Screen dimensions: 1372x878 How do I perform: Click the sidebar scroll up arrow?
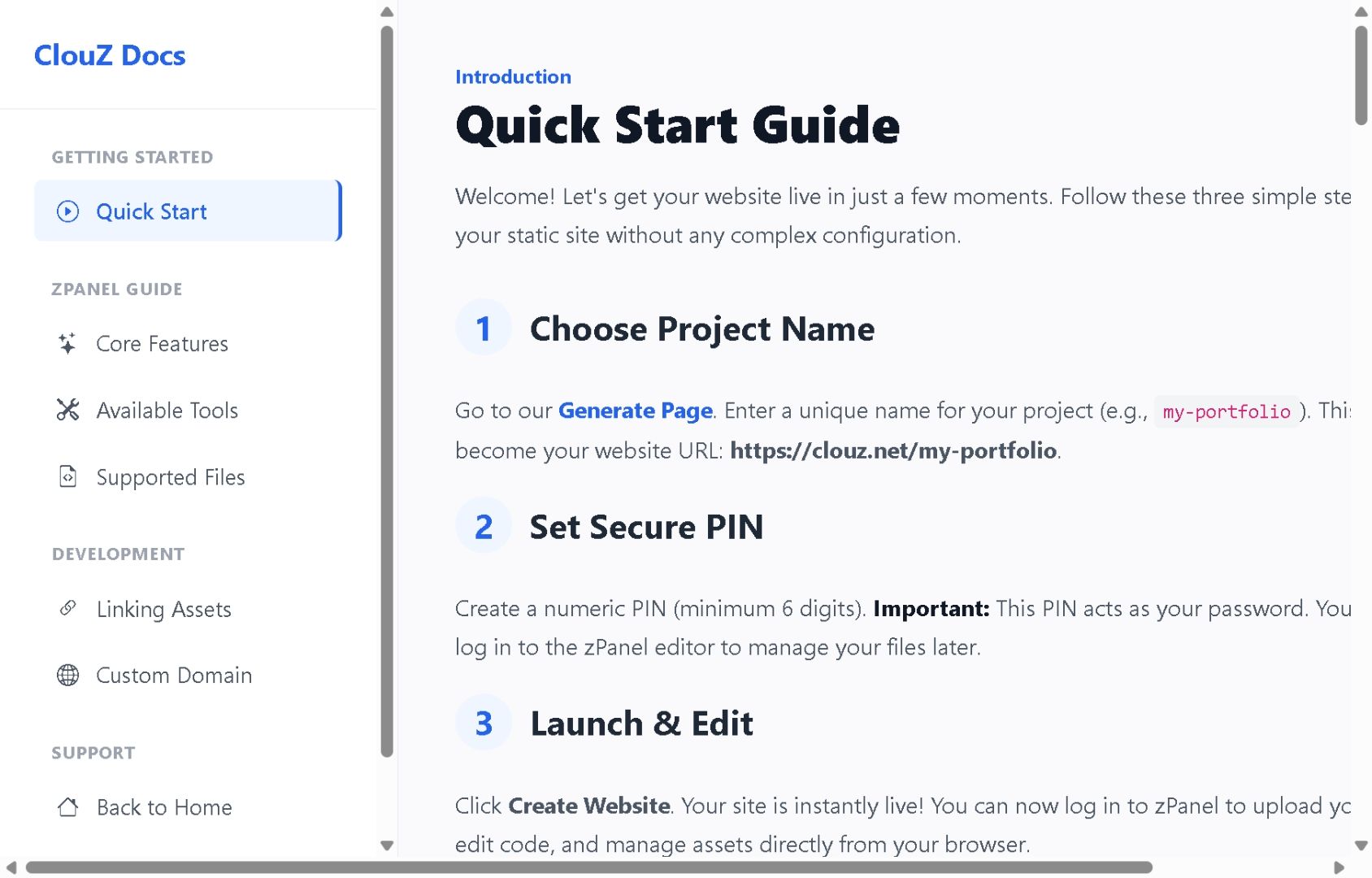click(387, 12)
